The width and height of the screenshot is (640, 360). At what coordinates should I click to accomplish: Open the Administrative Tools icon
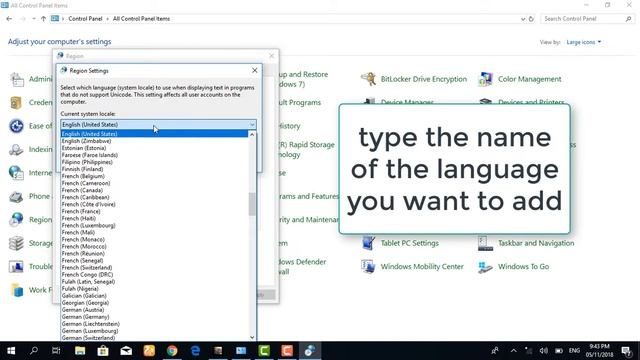16,79
